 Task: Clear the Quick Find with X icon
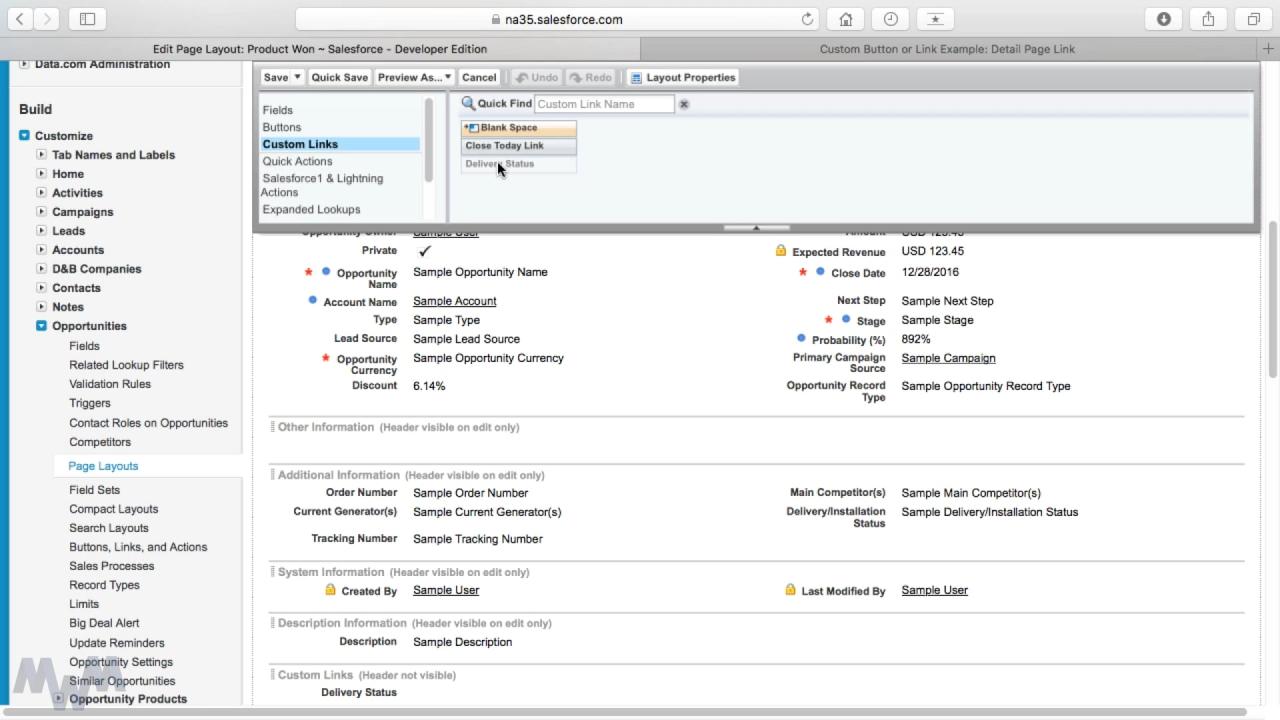pos(684,104)
